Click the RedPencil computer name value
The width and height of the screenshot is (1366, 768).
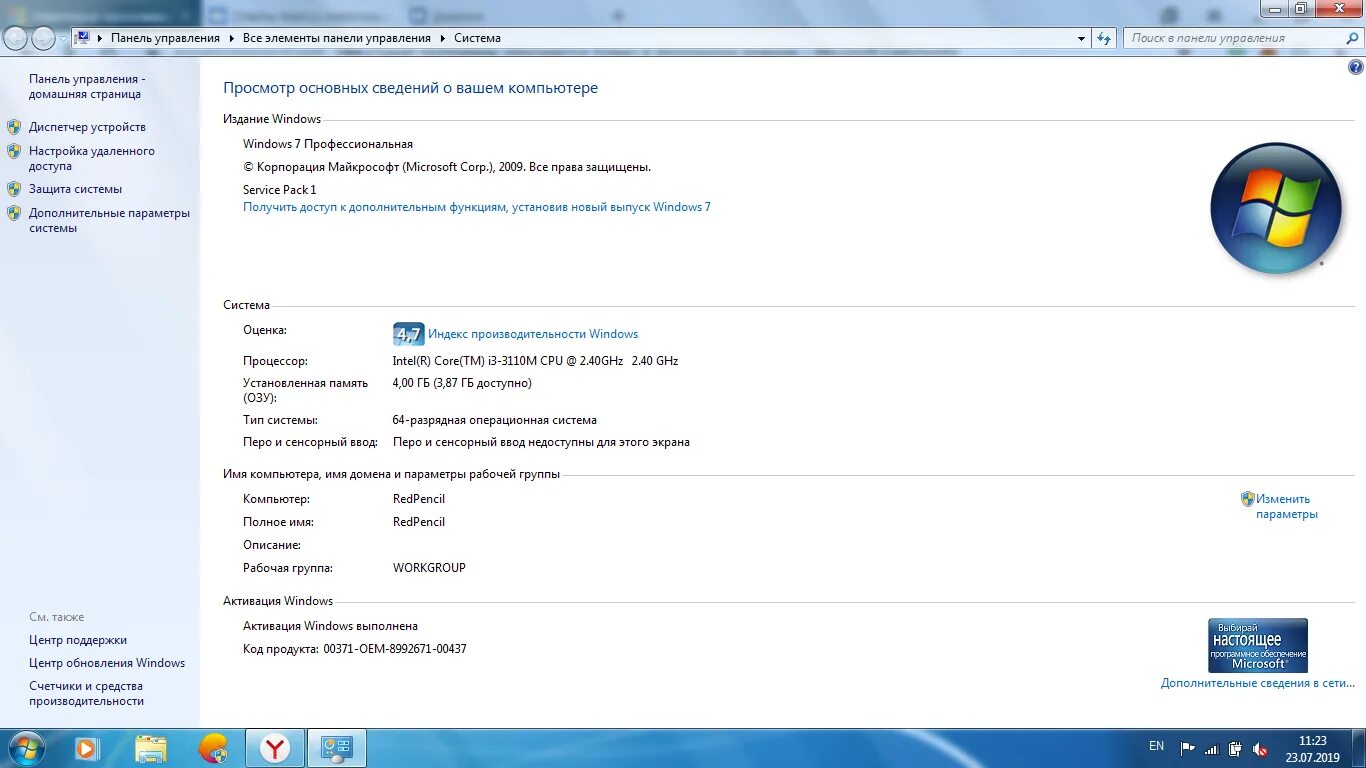point(419,499)
